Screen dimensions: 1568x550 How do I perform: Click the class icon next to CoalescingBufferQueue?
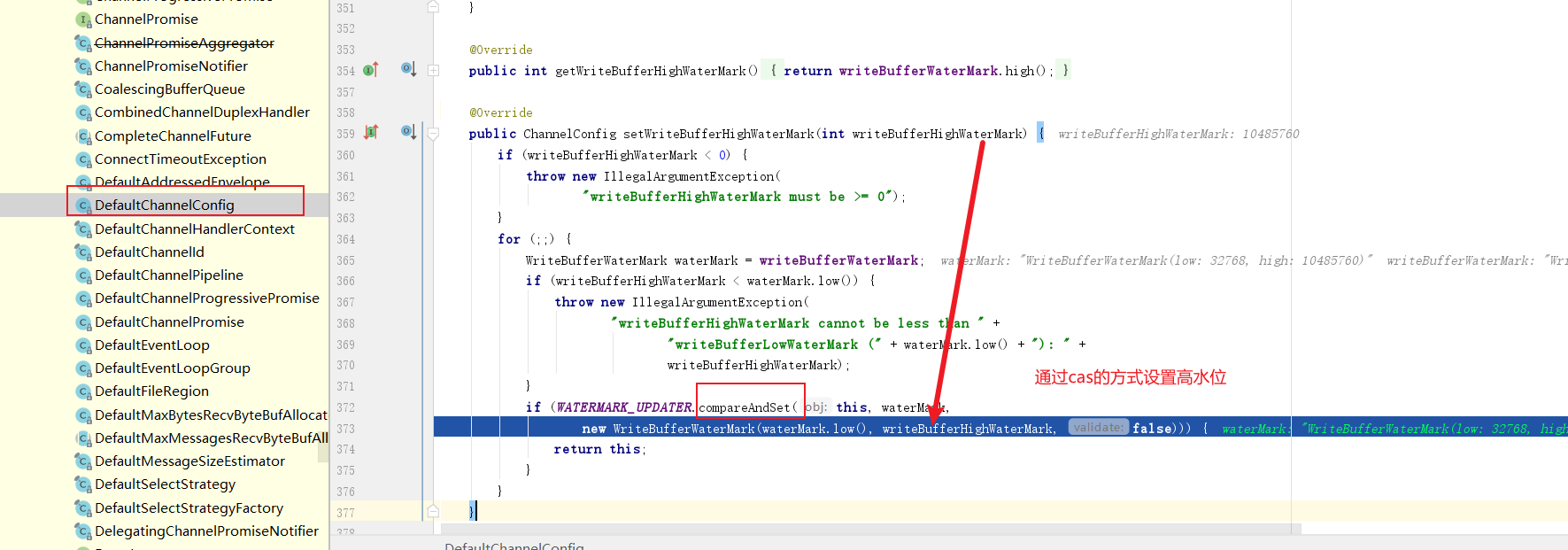coord(84,89)
